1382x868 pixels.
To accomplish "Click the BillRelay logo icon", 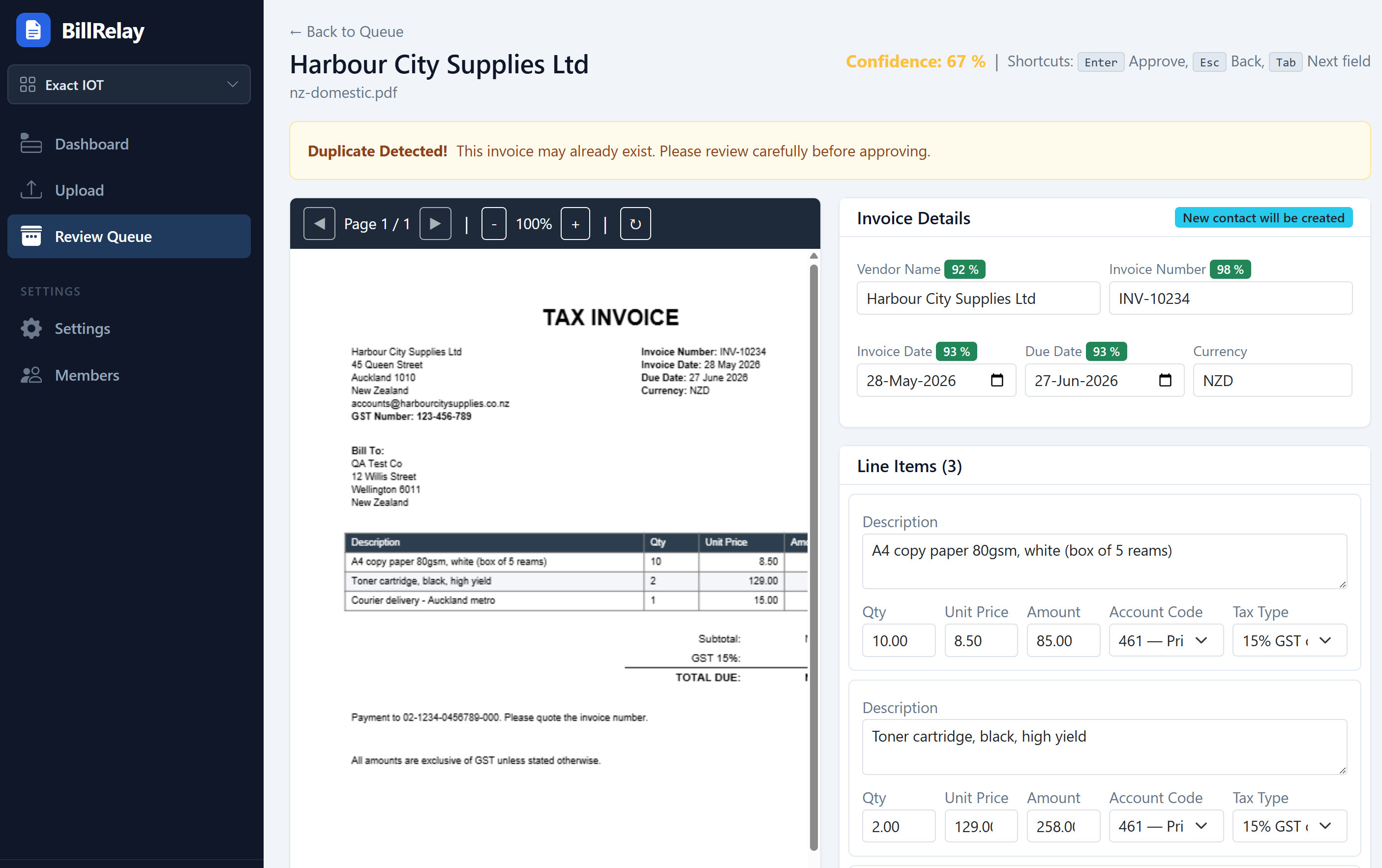I will (x=33, y=30).
